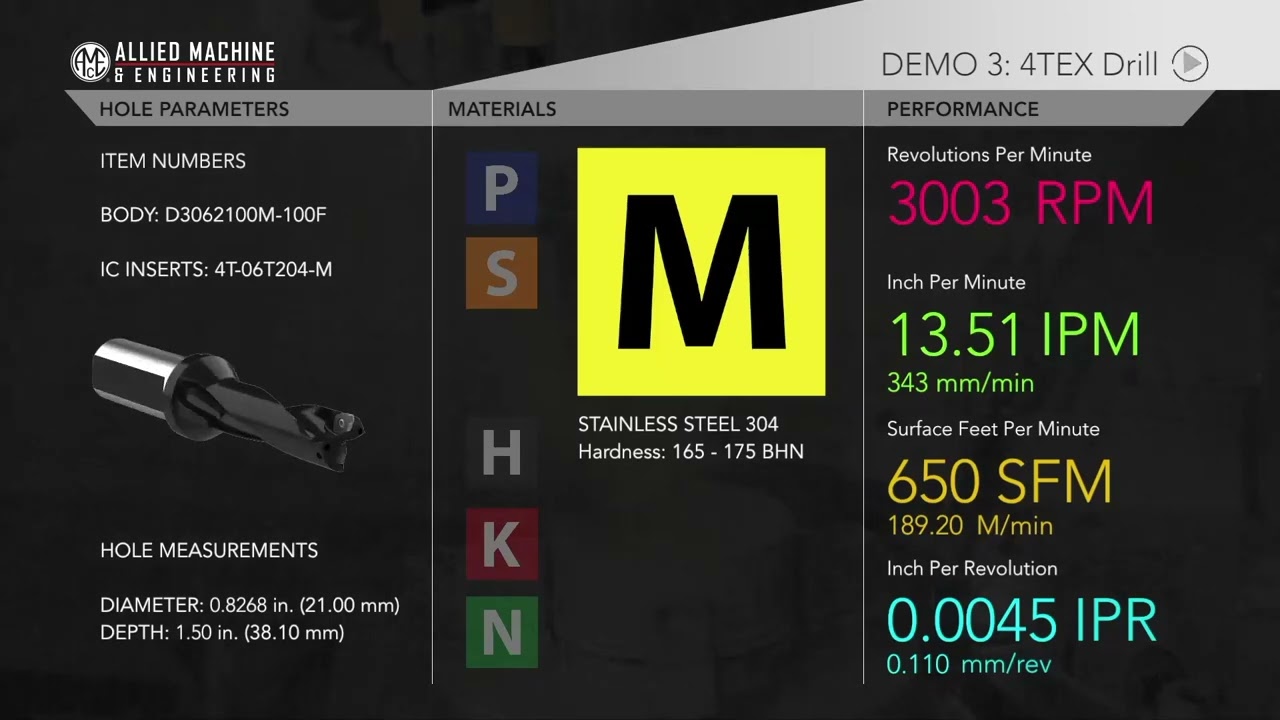Click the PERFORMANCE header

coord(963,109)
